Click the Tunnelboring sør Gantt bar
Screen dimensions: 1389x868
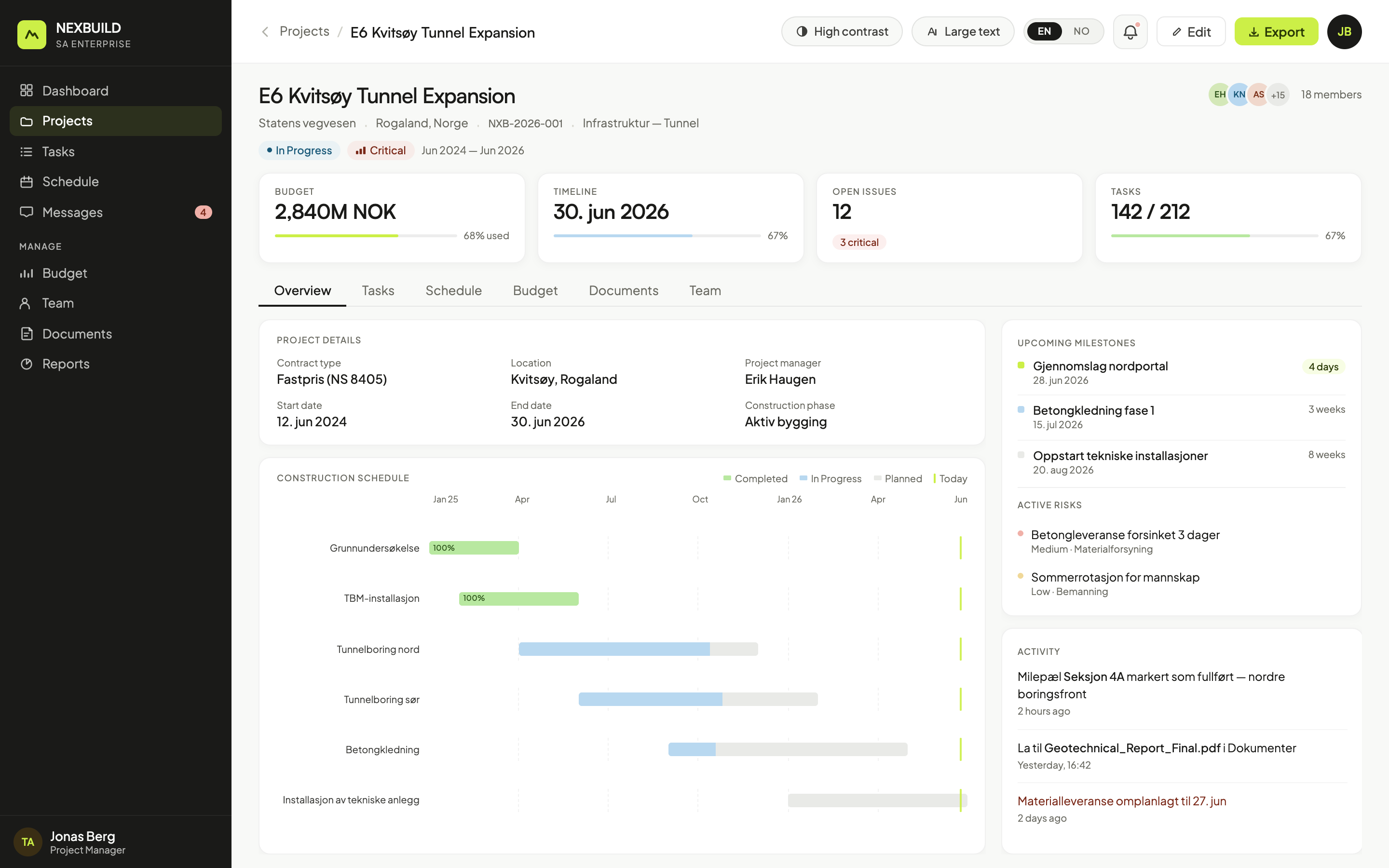[698, 699]
